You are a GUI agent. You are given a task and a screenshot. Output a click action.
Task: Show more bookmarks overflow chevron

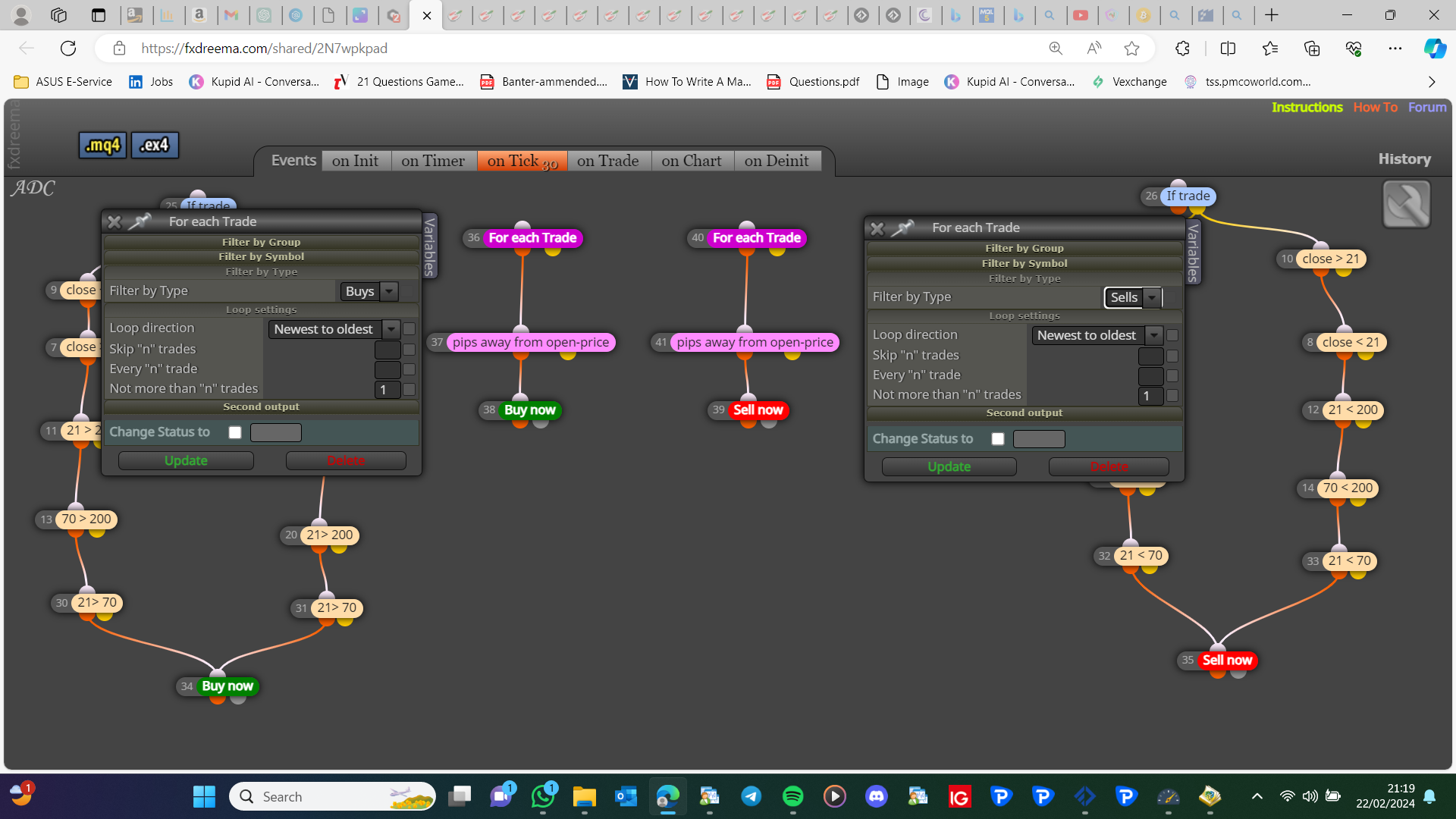1432,82
